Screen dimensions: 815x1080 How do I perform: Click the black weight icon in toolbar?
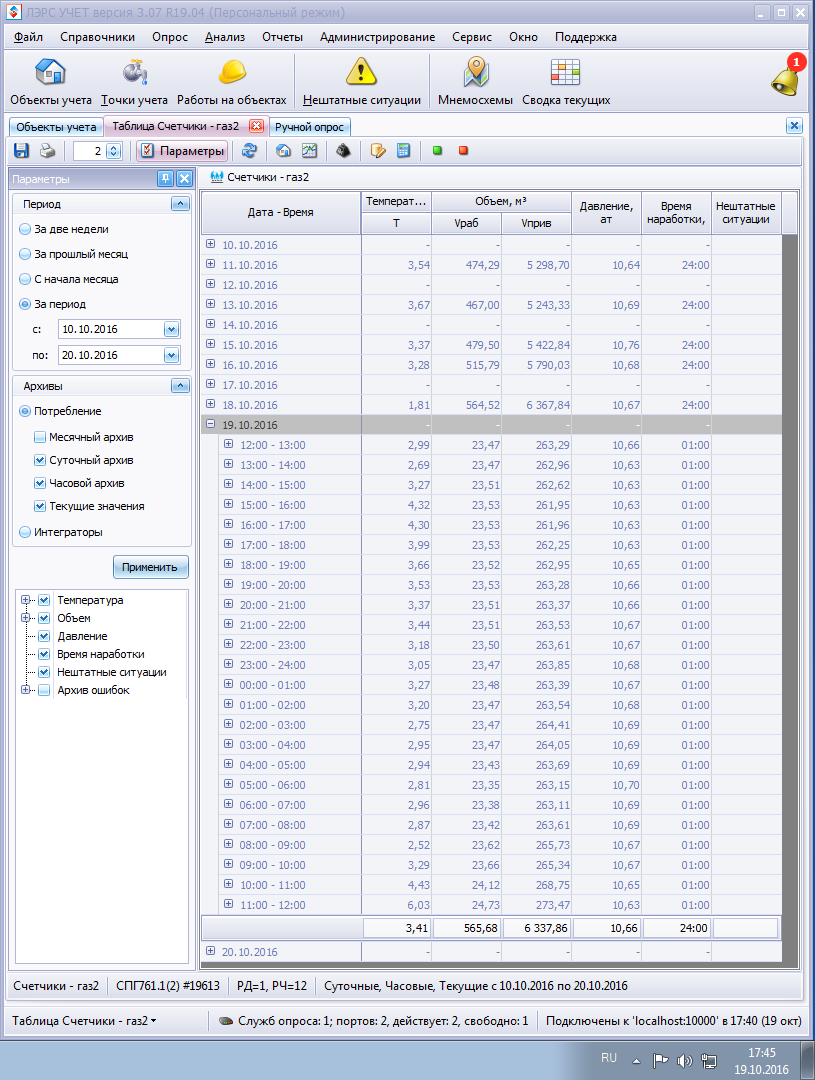coord(343,150)
